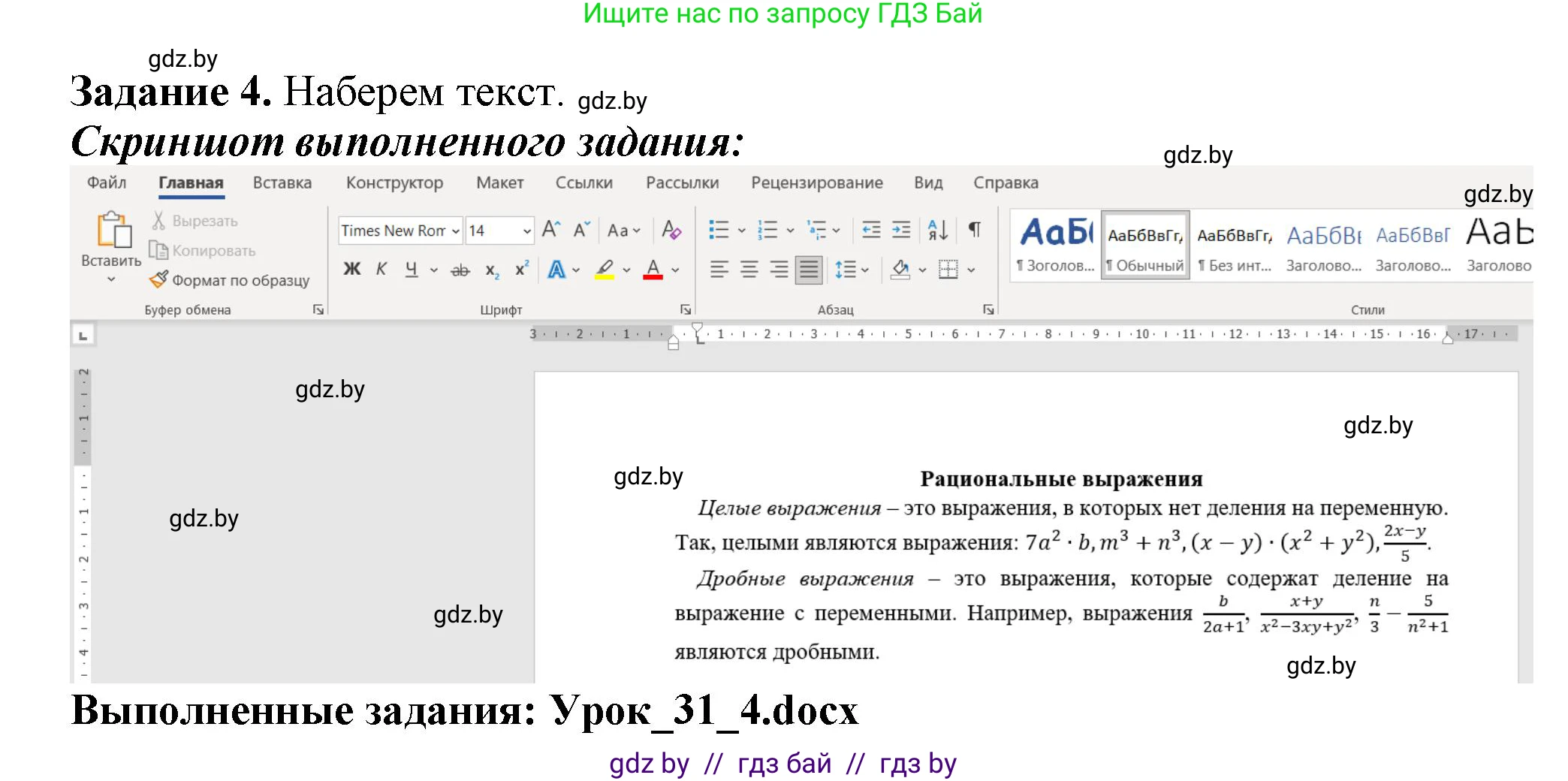Apply underline using the Ч icon
Image resolution: width=1568 pixels, height=781 pixels.
coord(410,269)
